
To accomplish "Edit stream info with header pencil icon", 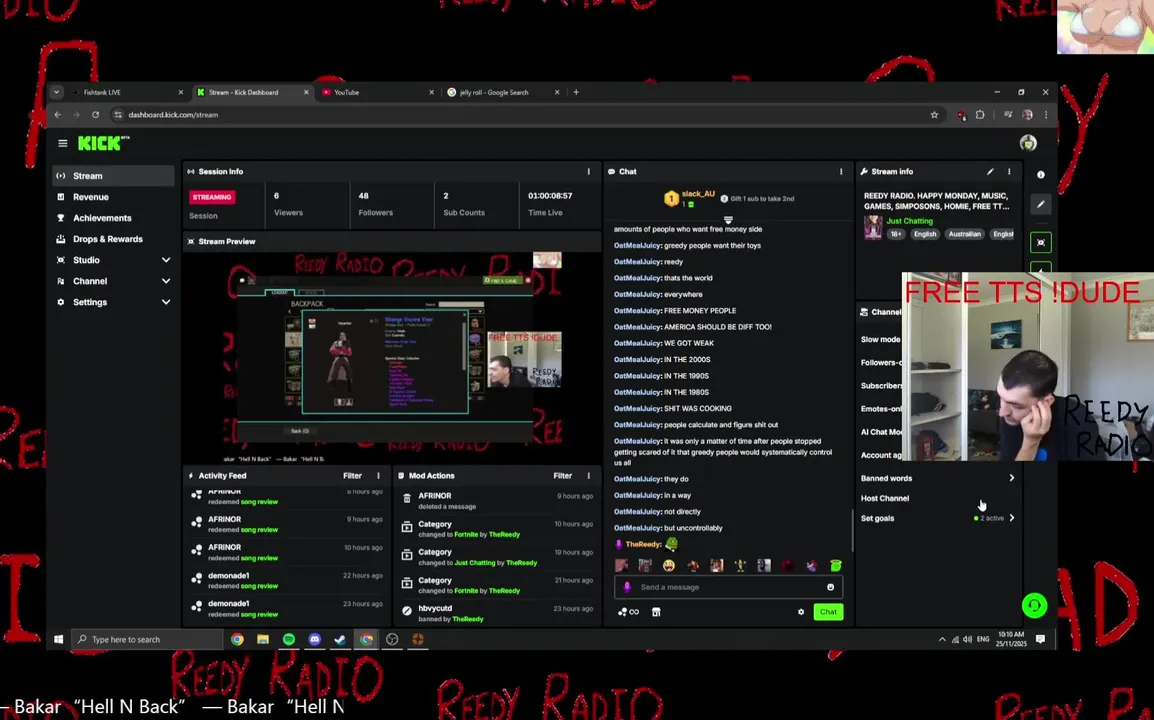I will coord(990,172).
